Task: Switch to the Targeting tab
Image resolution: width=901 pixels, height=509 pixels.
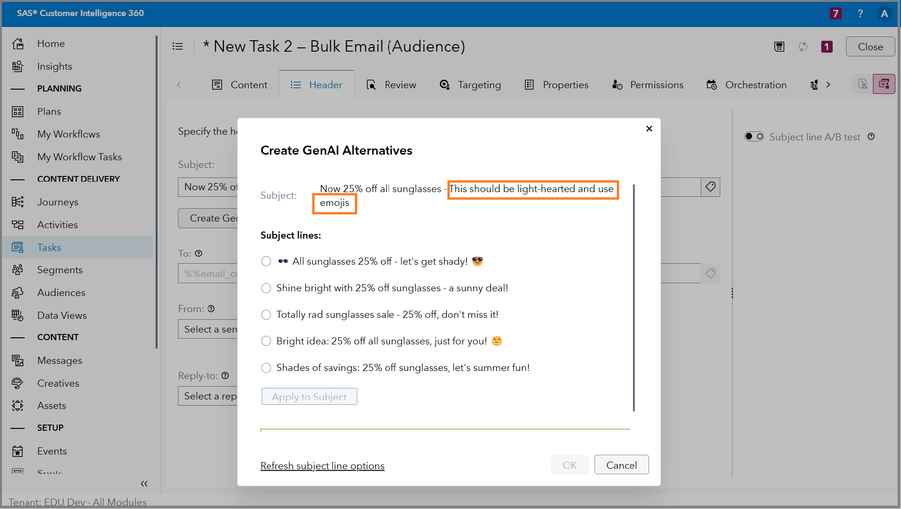Action: [470, 85]
